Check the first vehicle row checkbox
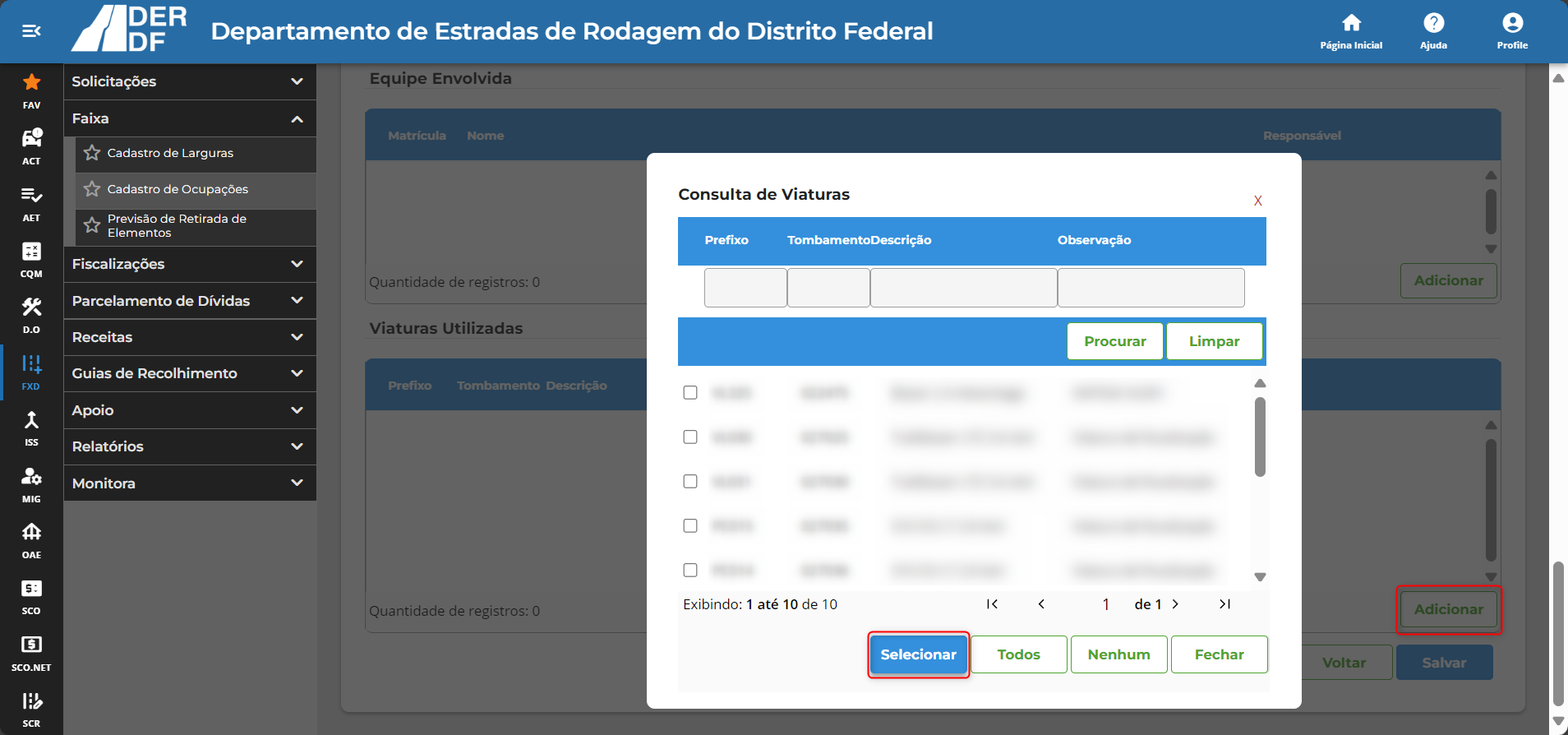 [690, 393]
